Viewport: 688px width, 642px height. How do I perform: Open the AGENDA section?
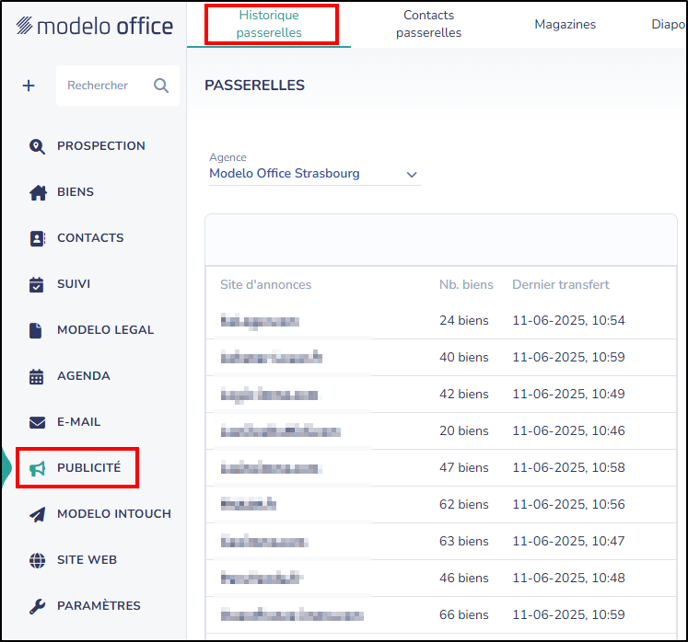pos(83,376)
